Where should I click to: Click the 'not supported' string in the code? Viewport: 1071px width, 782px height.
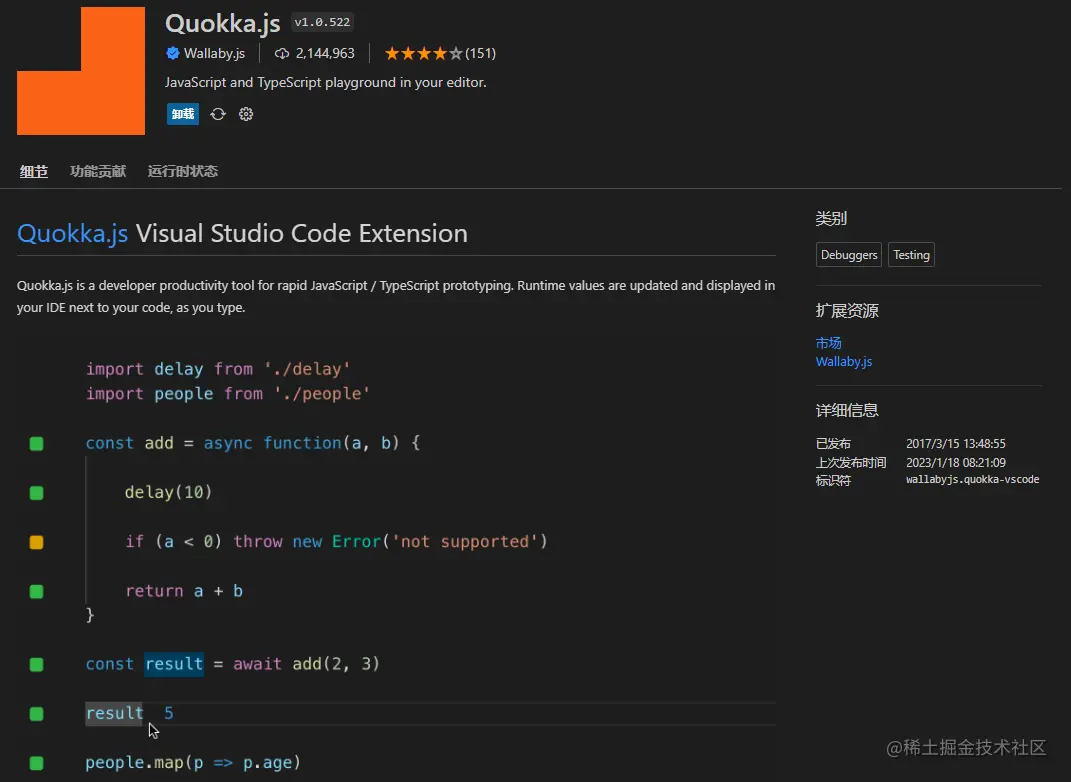tap(465, 542)
